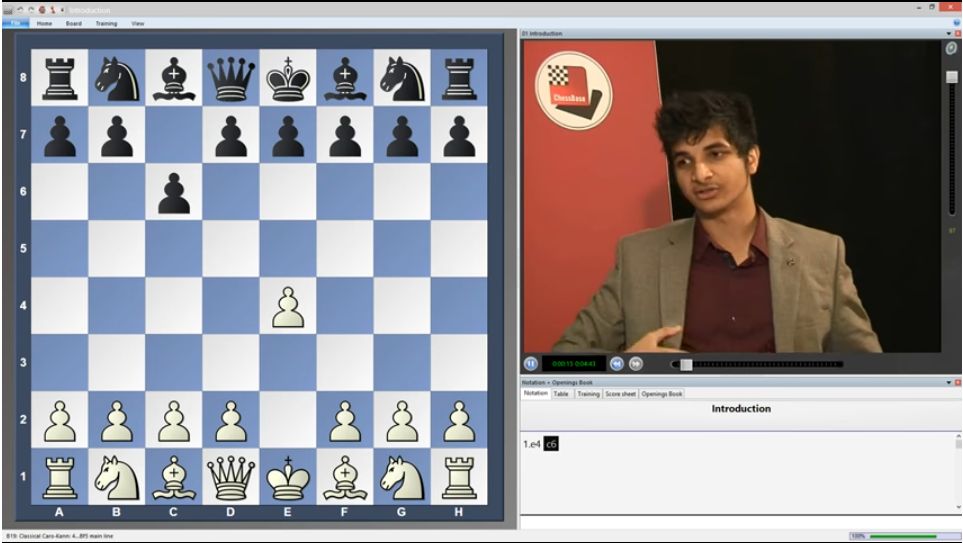Toggle the speaker mute icon above volume bar
963x543 pixels.
(x=952, y=48)
